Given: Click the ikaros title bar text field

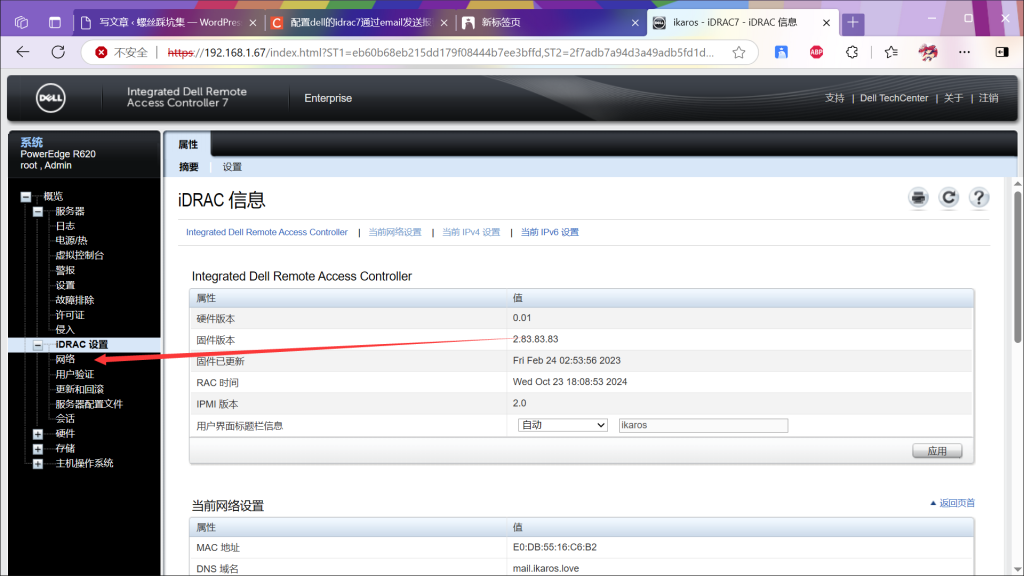Looking at the screenshot, I should [703, 425].
